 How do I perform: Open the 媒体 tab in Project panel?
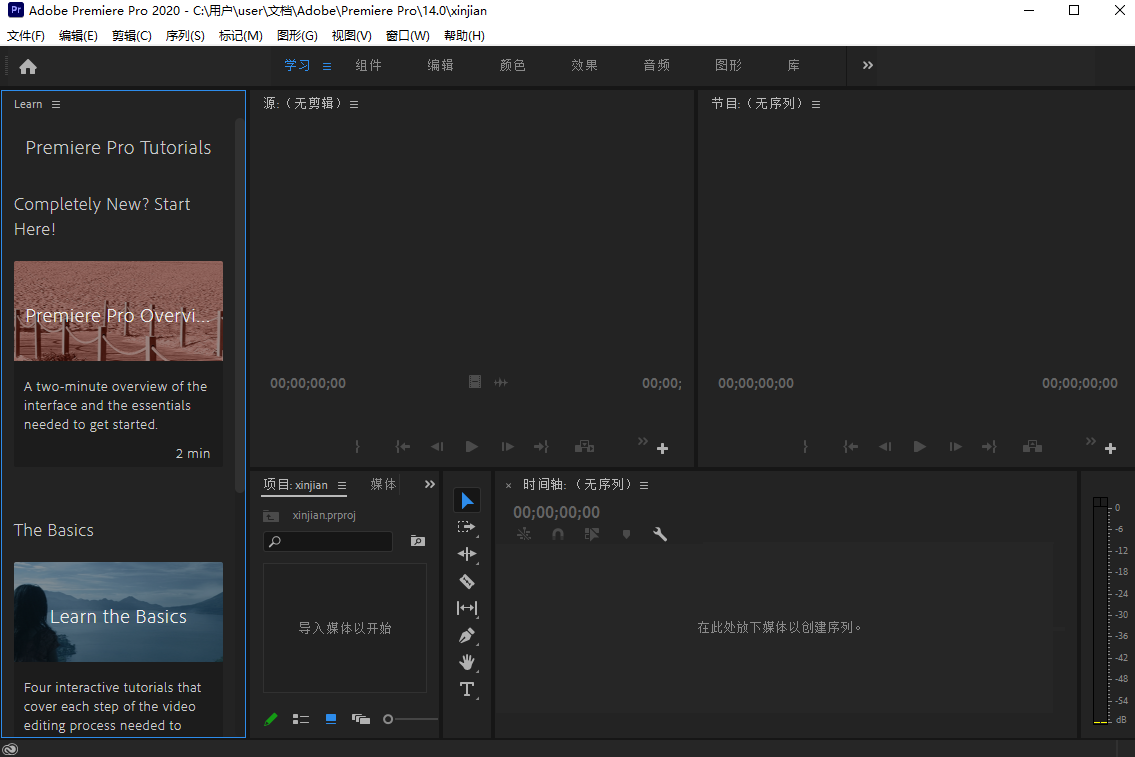pyautogui.click(x=383, y=484)
